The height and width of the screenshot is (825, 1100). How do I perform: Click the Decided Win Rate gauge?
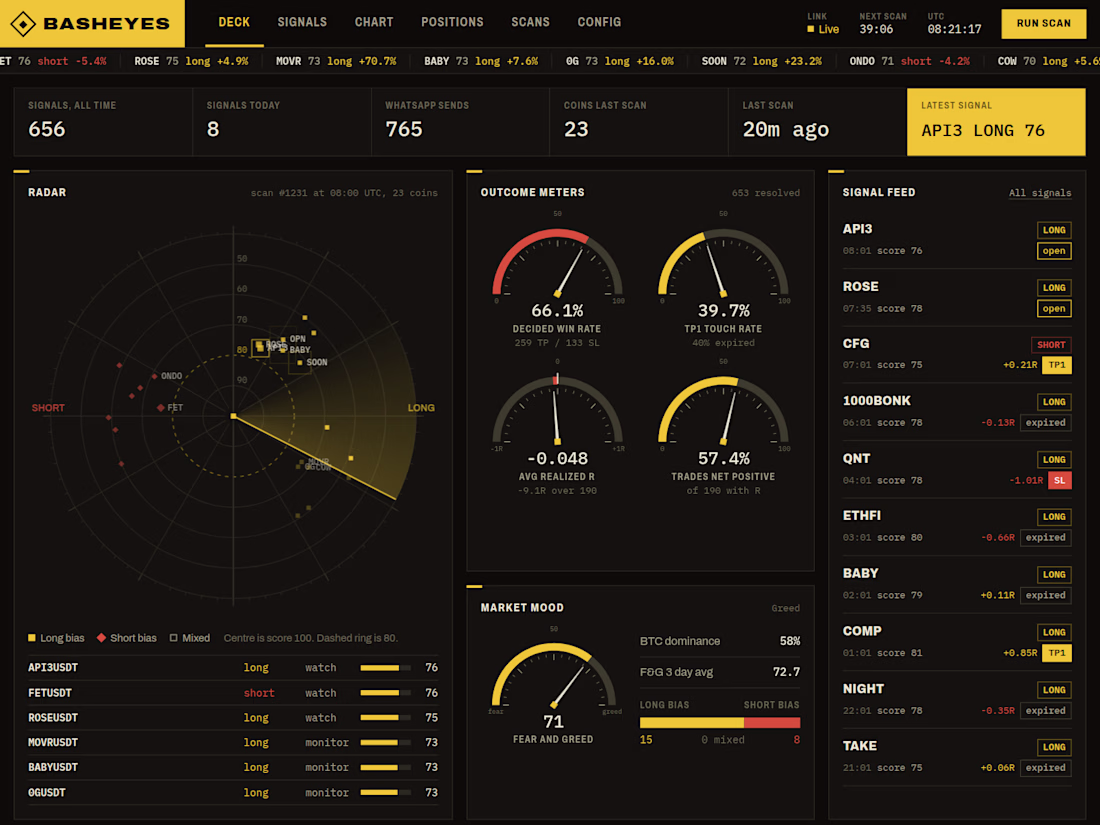tap(557, 263)
